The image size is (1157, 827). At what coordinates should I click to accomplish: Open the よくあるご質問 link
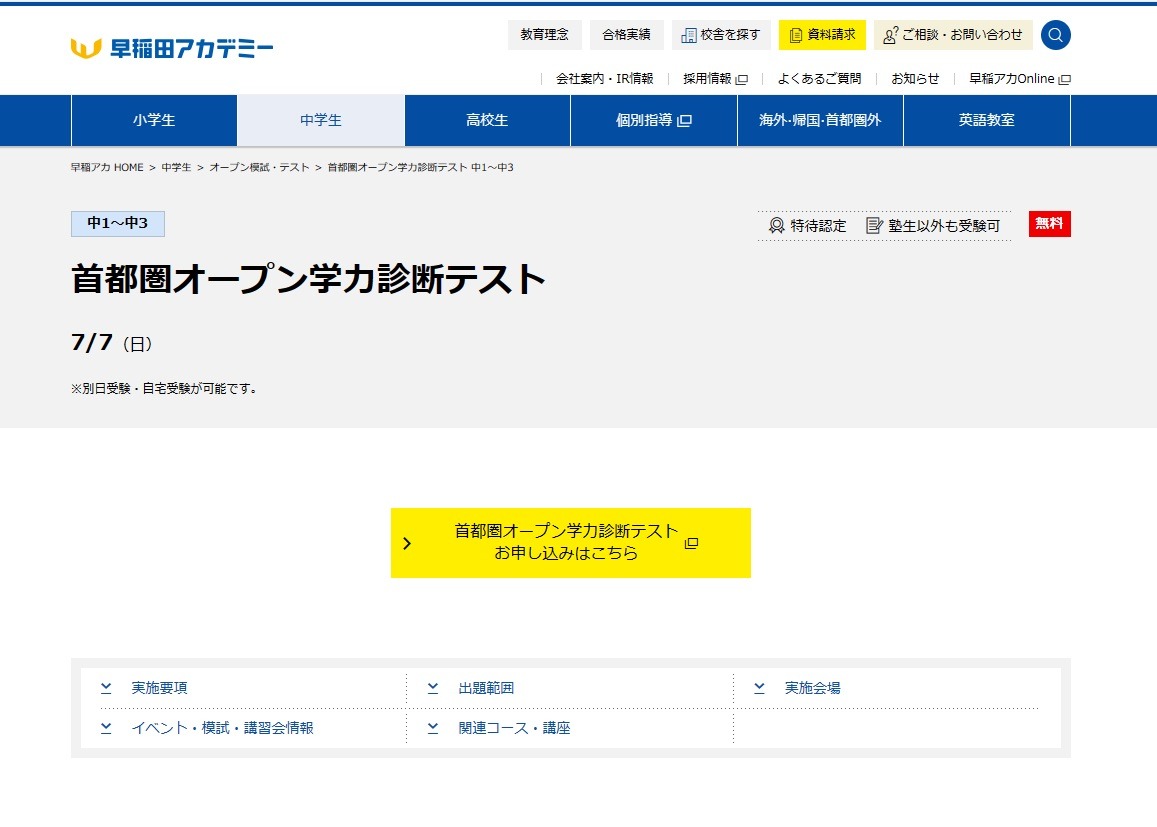pyautogui.click(x=819, y=79)
